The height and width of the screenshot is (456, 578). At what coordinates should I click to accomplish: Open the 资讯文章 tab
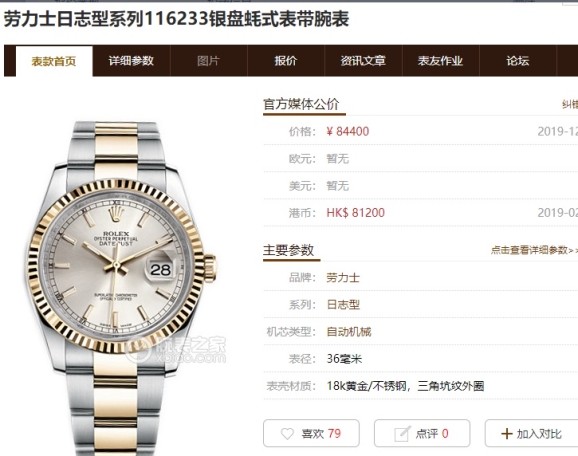click(x=363, y=61)
